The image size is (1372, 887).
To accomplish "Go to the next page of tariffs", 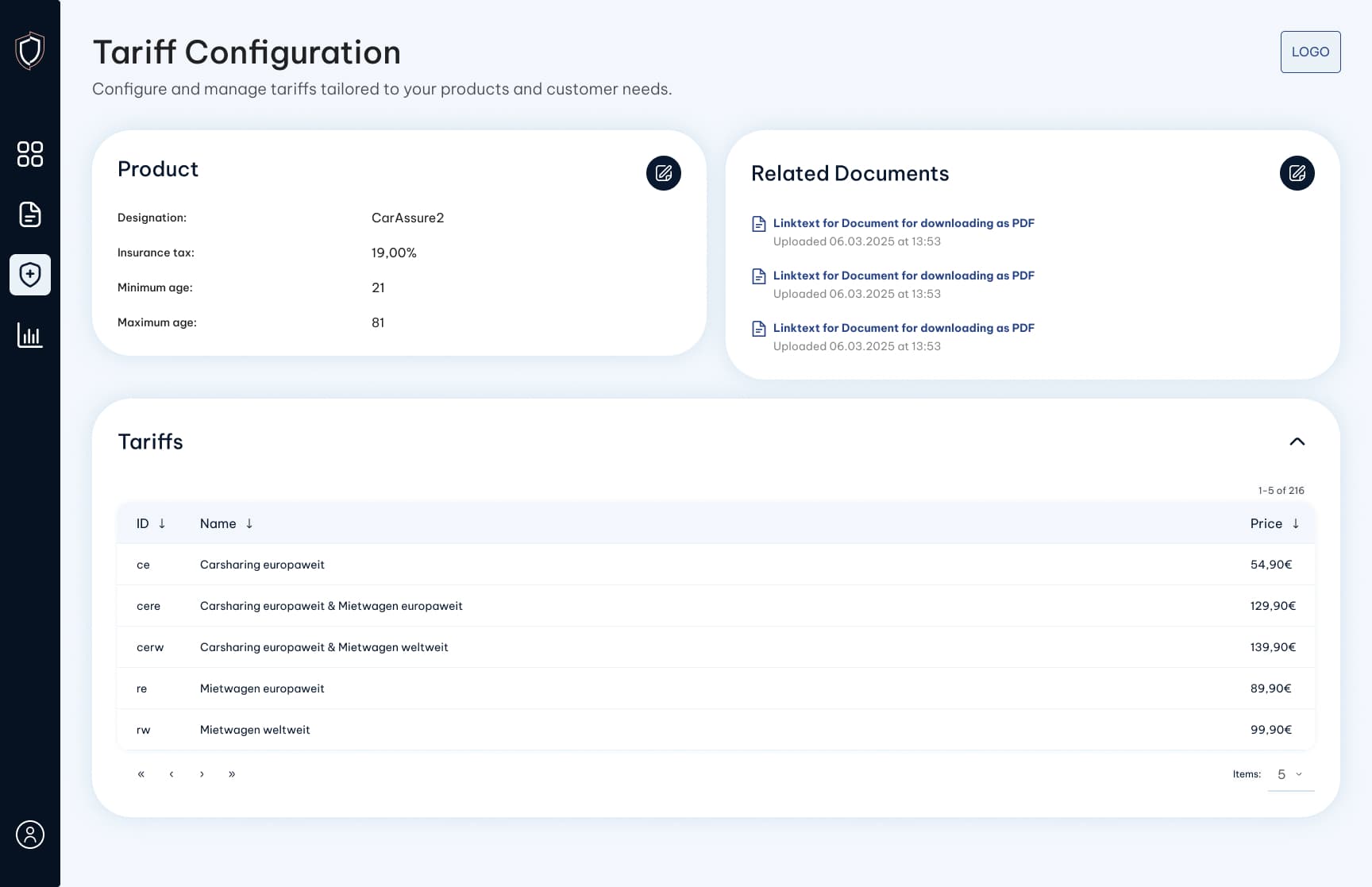I will point(202,773).
